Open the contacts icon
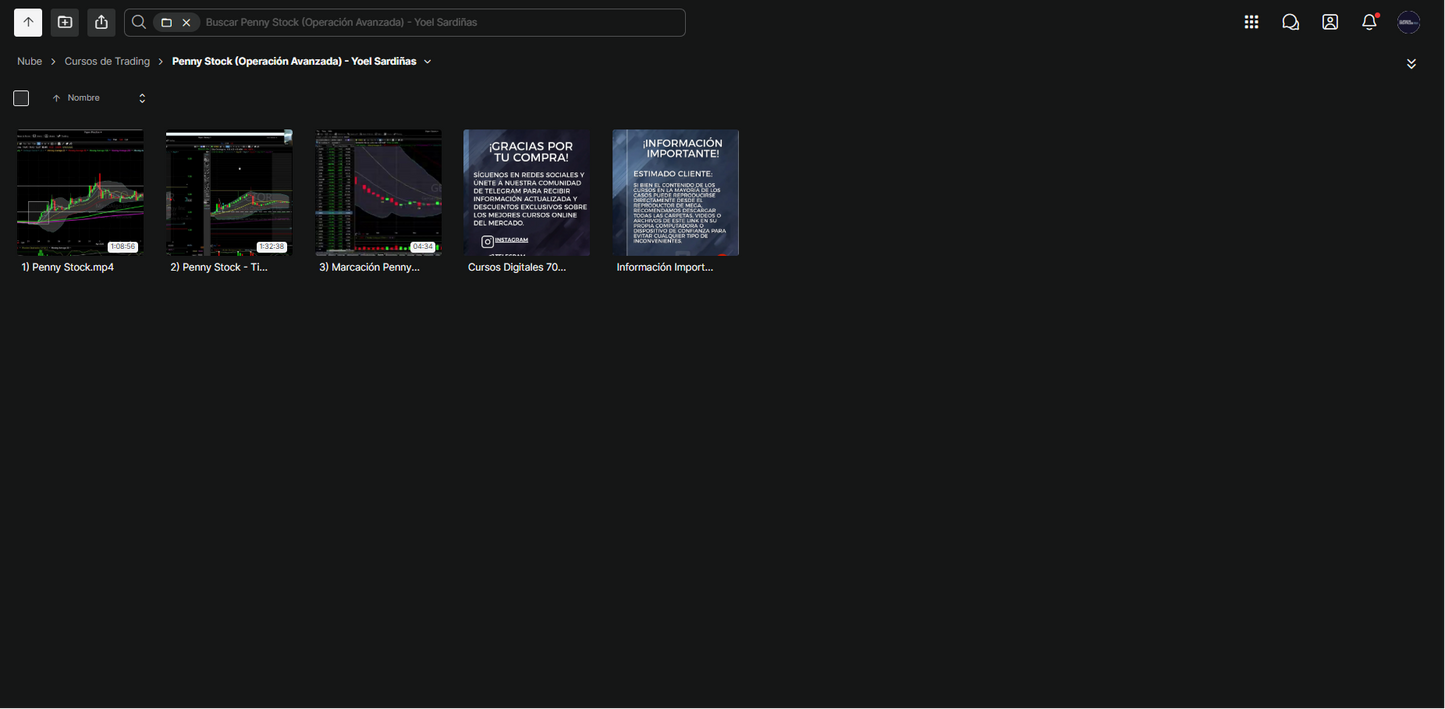Viewport: 1445px width, 709px height. 1330,22
